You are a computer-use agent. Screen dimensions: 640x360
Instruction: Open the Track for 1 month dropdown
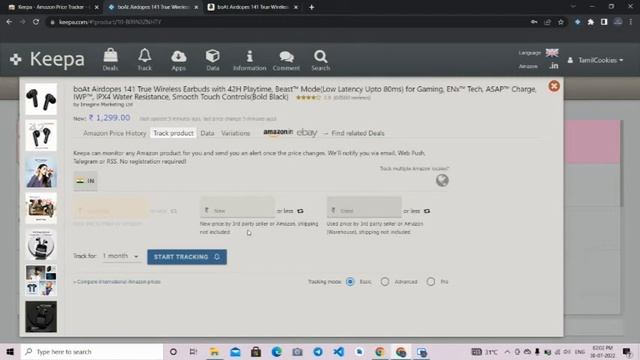tap(121, 256)
